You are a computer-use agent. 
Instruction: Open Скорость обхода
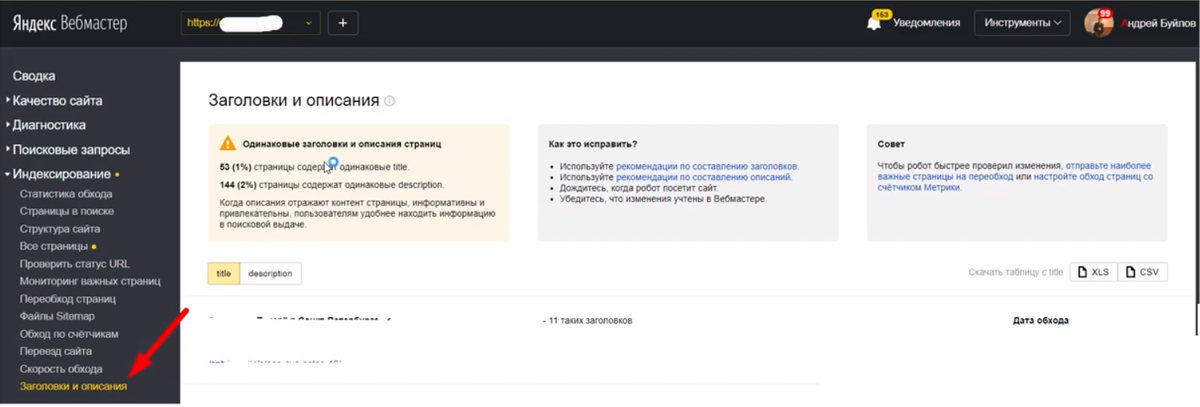coord(61,369)
